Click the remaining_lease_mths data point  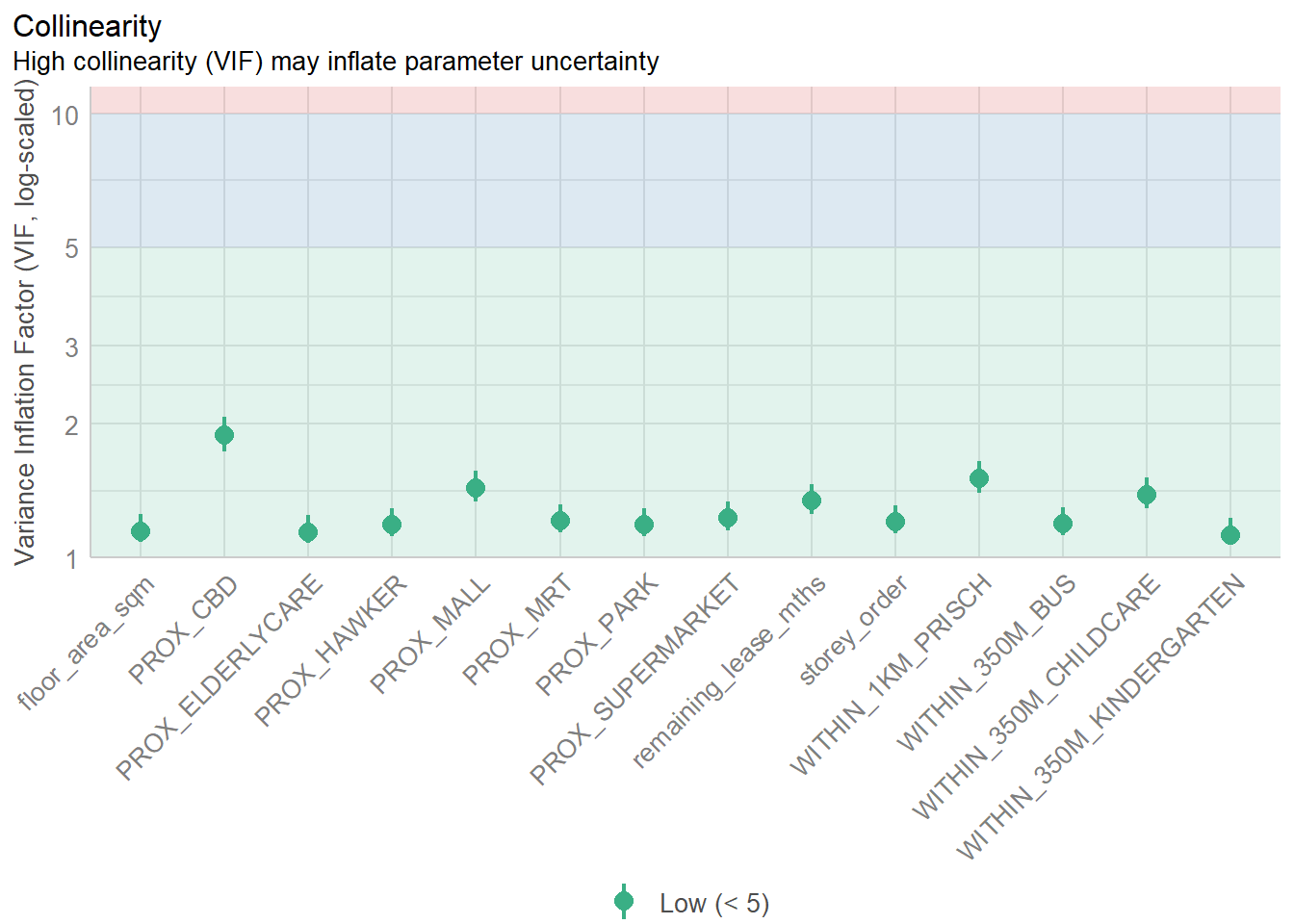point(812,500)
